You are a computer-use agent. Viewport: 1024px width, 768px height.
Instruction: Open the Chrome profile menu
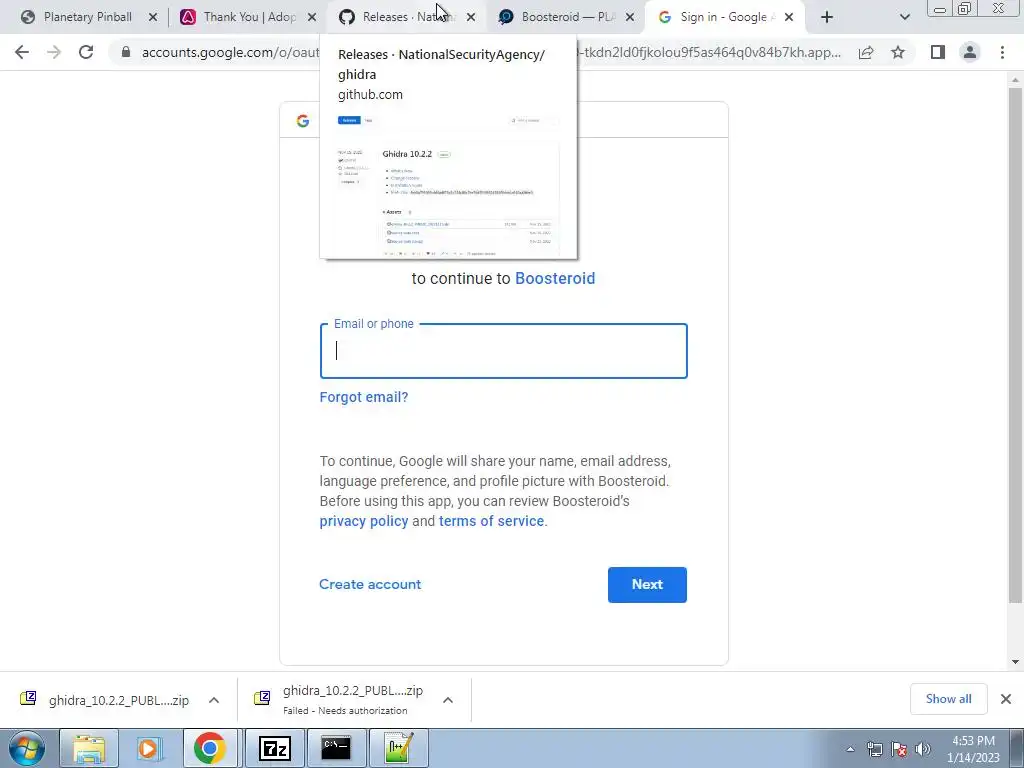[x=970, y=52]
